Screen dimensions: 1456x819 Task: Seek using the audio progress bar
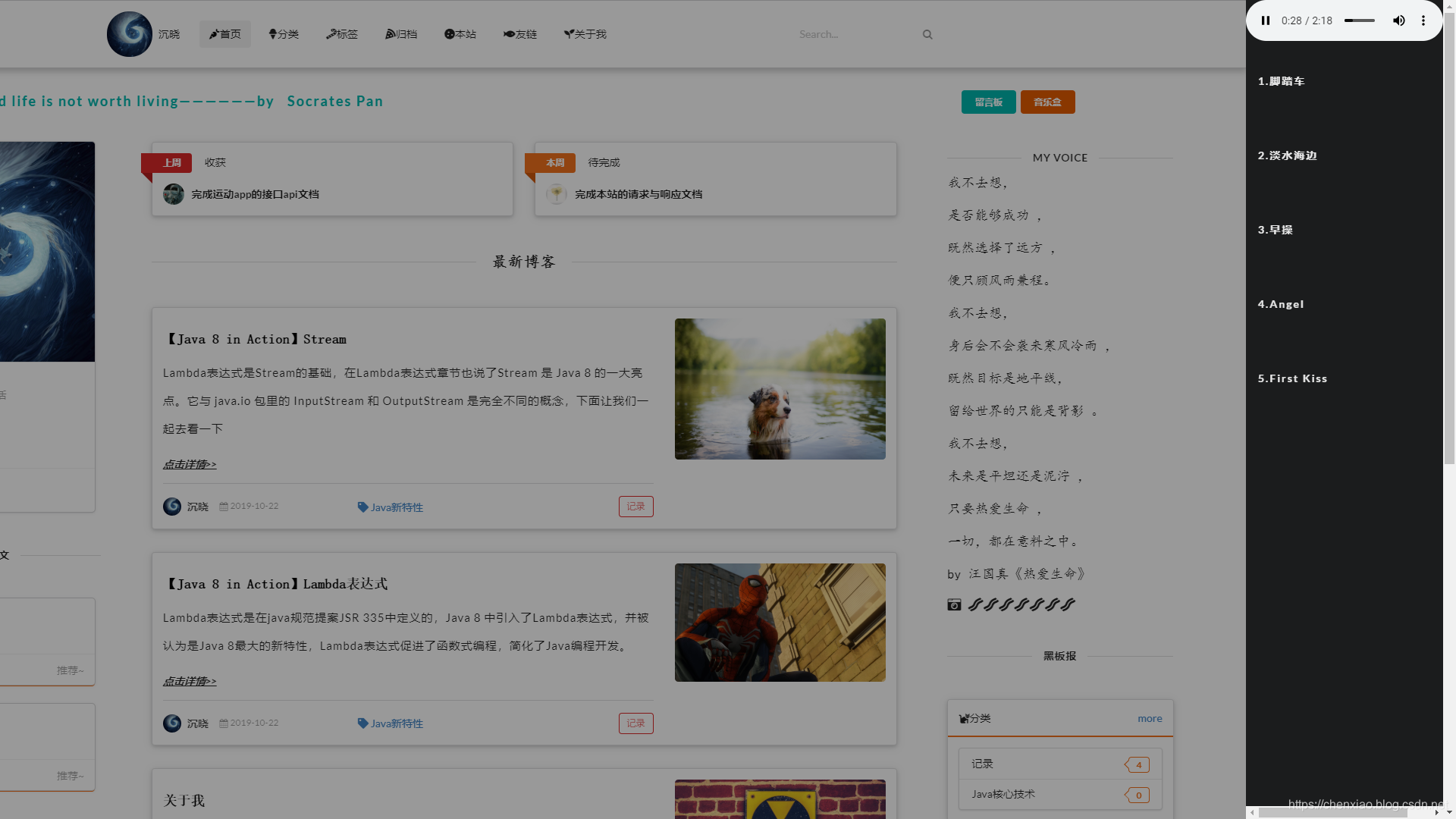pyautogui.click(x=1359, y=21)
